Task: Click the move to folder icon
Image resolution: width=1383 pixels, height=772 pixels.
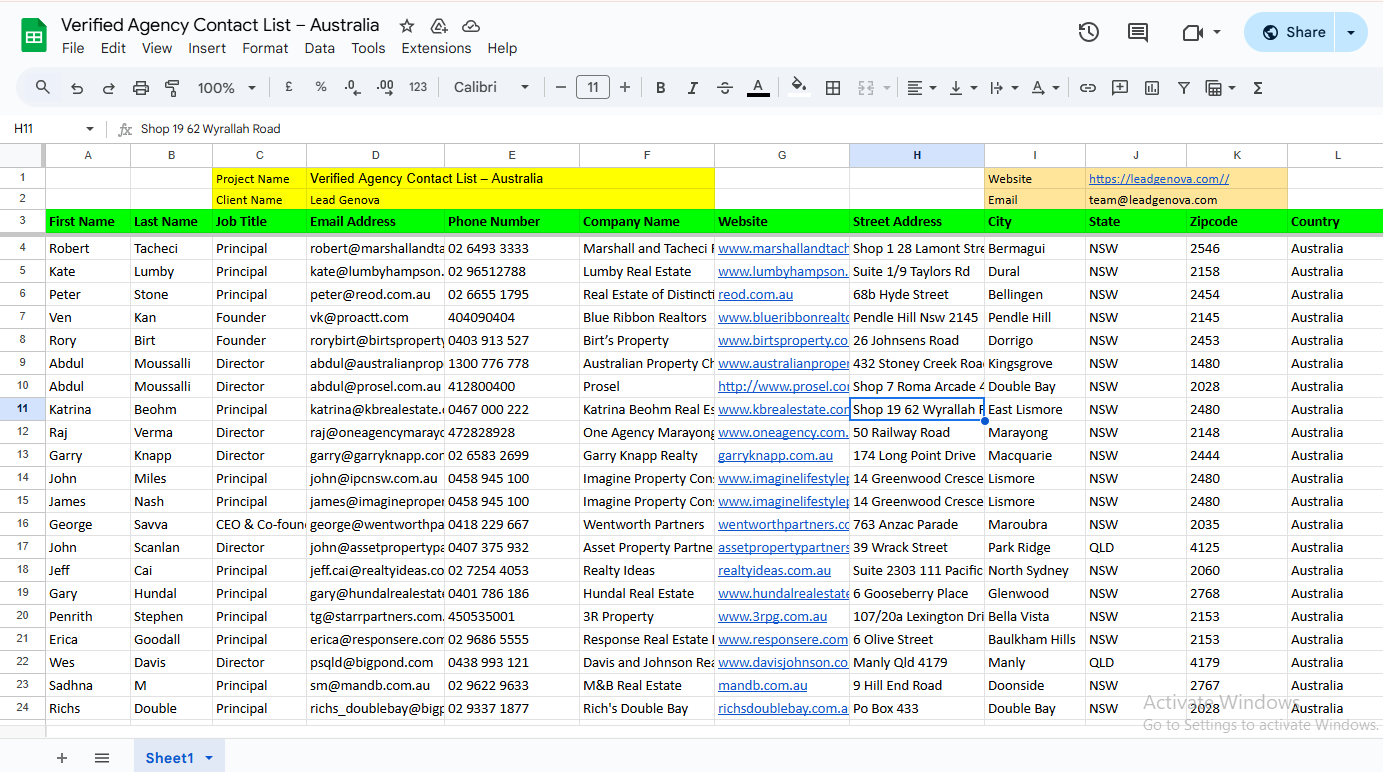Action: [x=439, y=26]
